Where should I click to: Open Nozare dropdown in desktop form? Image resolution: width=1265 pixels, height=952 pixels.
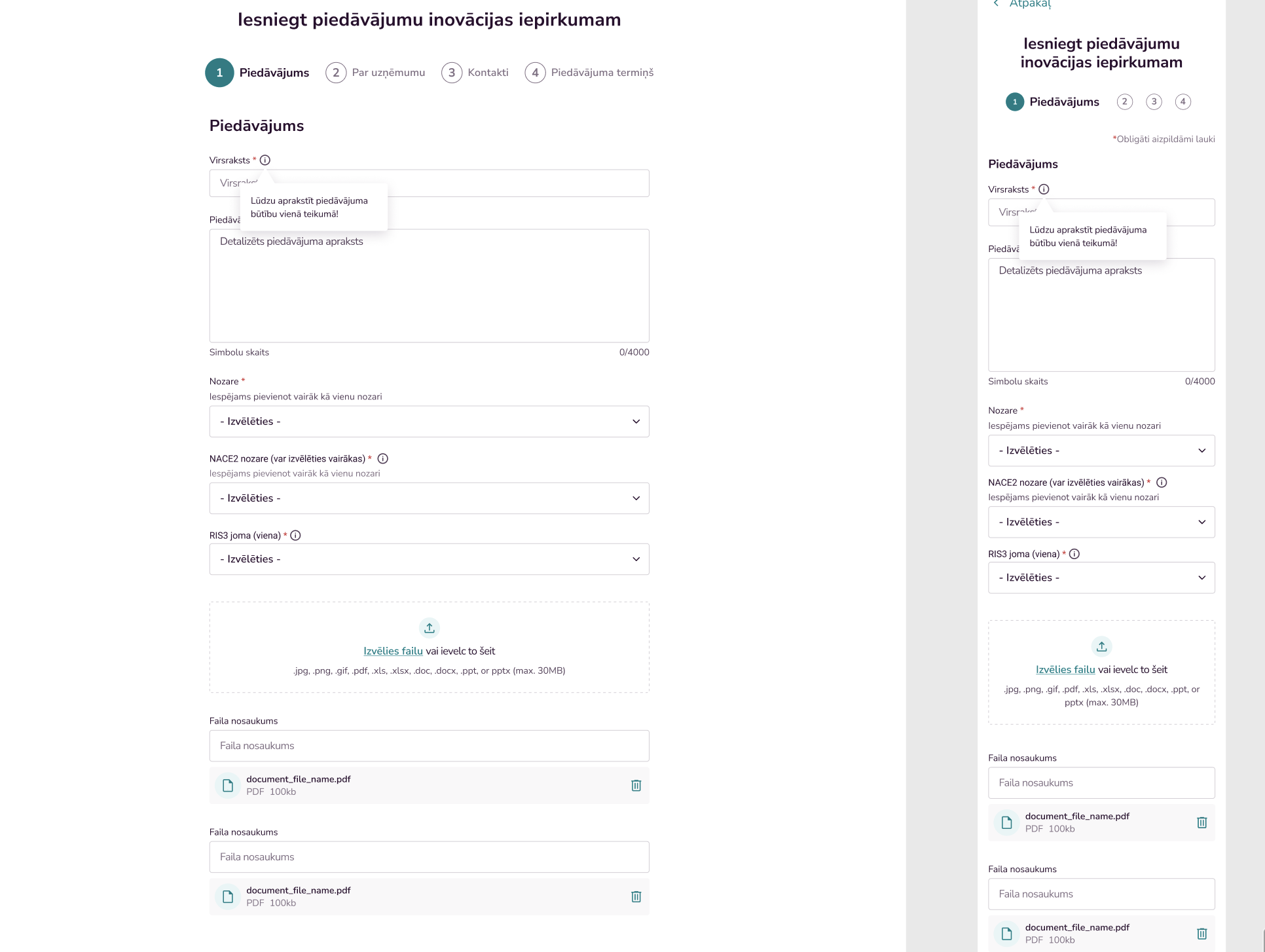pos(429,422)
